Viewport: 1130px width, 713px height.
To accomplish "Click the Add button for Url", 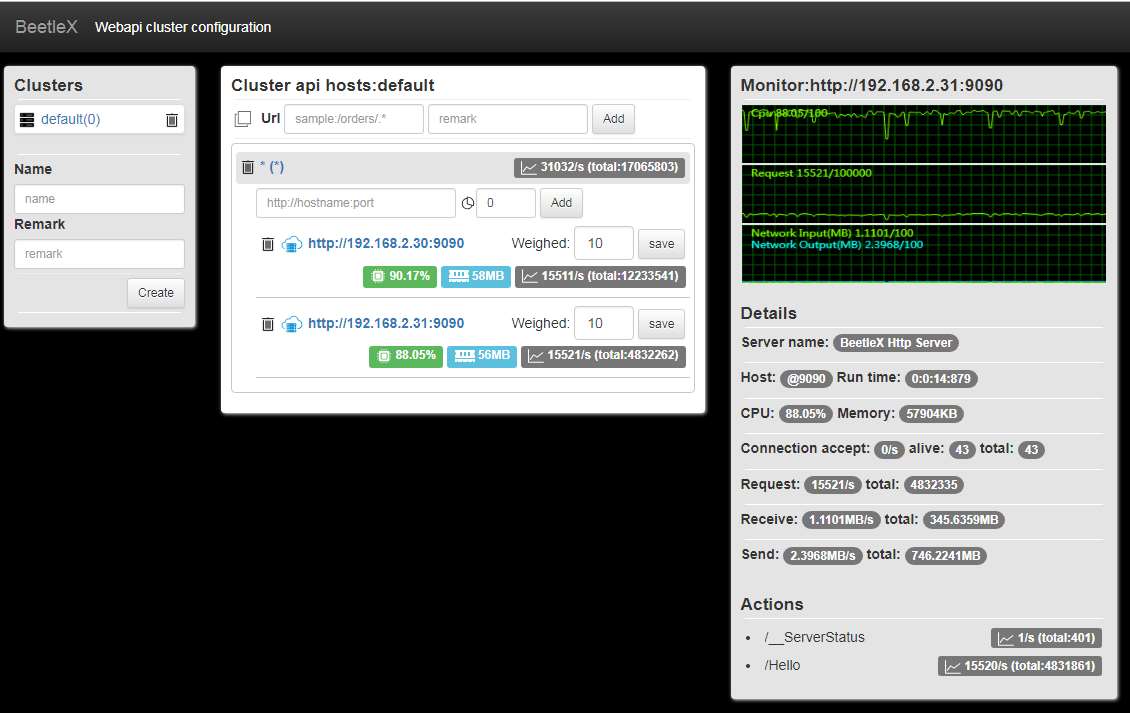I will pos(613,119).
